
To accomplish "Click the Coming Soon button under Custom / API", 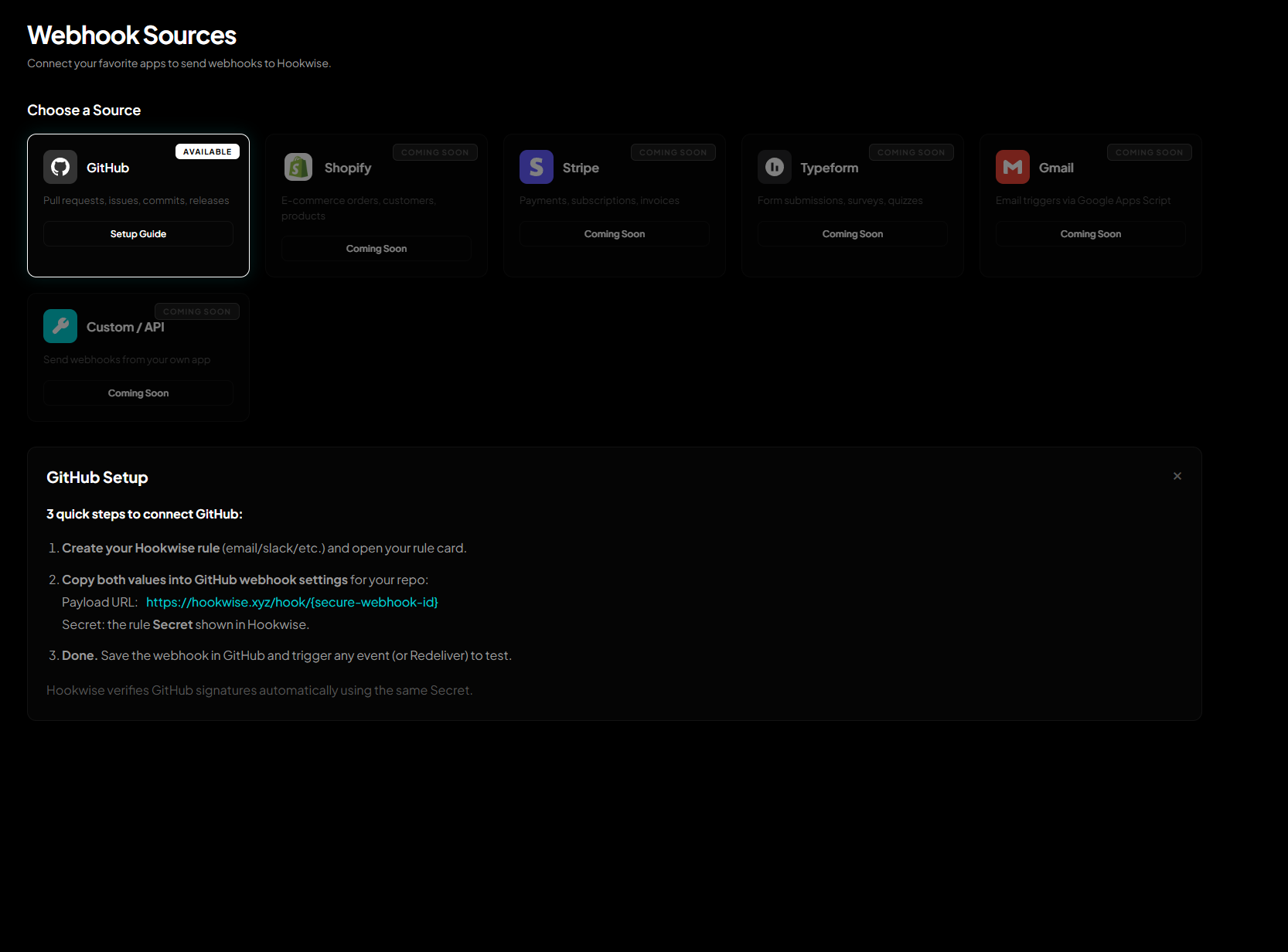I will click(138, 393).
